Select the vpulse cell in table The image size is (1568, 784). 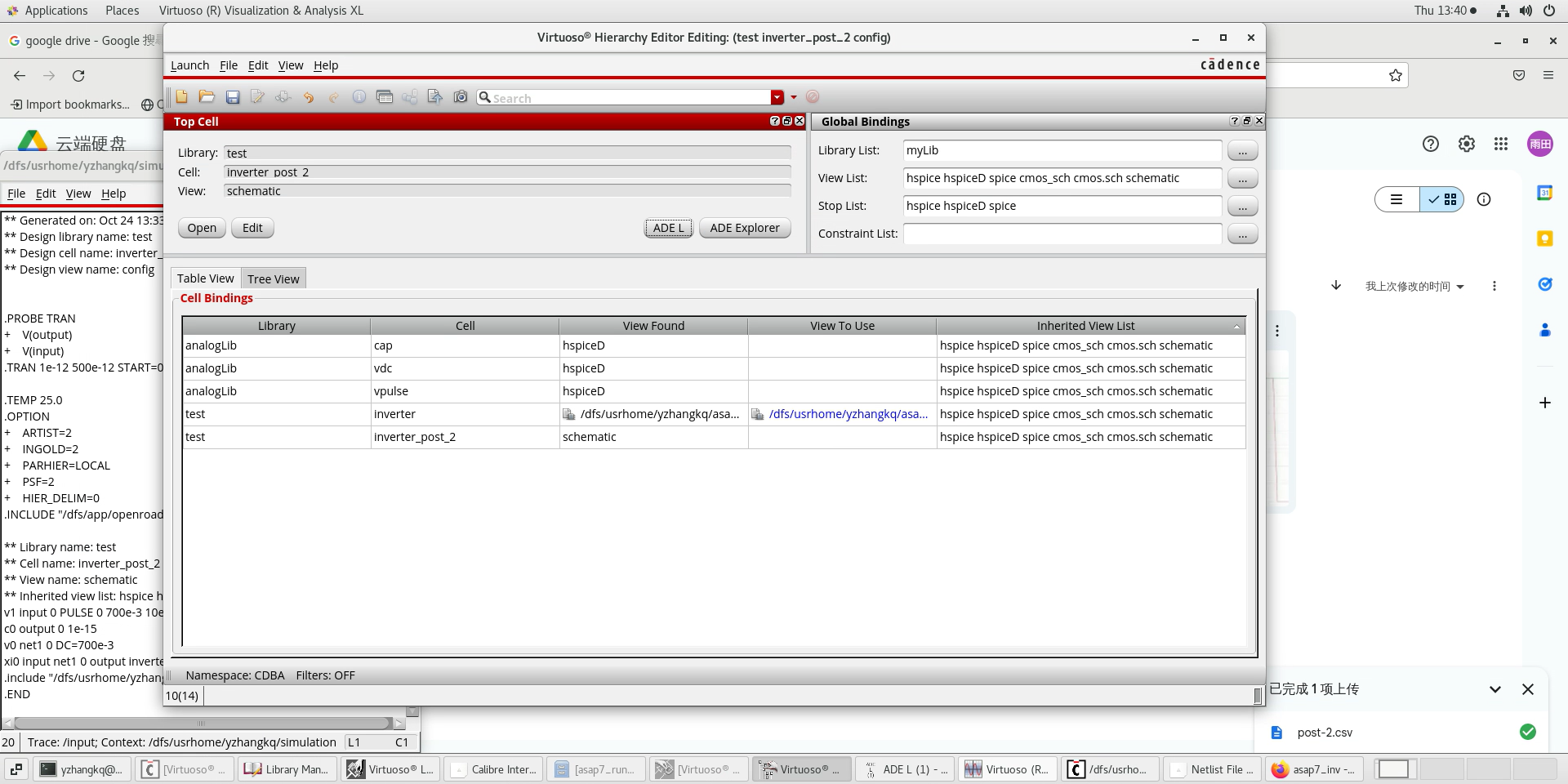coord(465,391)
